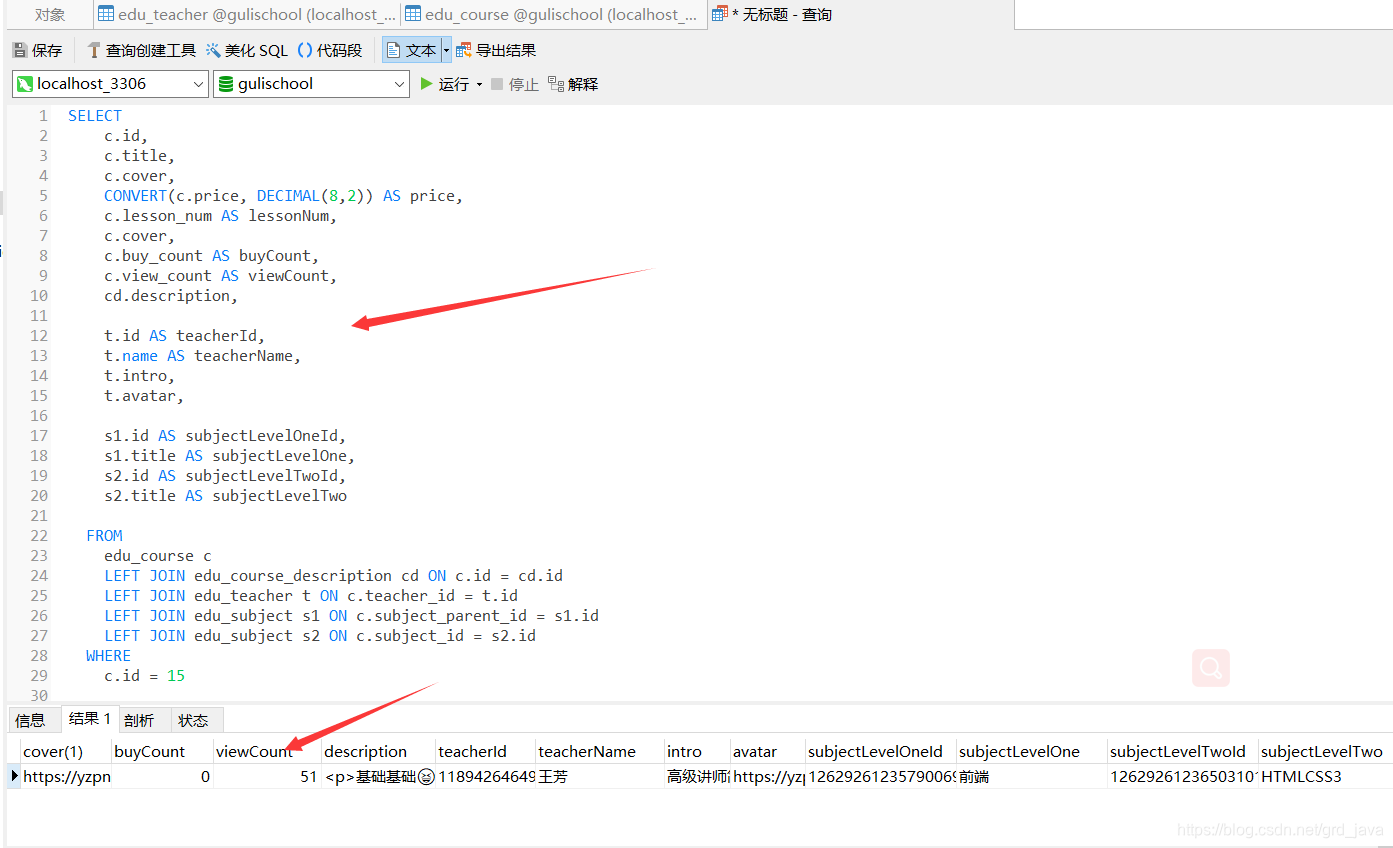The height and width of the screenshot is (848, 1393).
Task: Beautify code with 美化 SQL
Action: (x=246, y=50)
